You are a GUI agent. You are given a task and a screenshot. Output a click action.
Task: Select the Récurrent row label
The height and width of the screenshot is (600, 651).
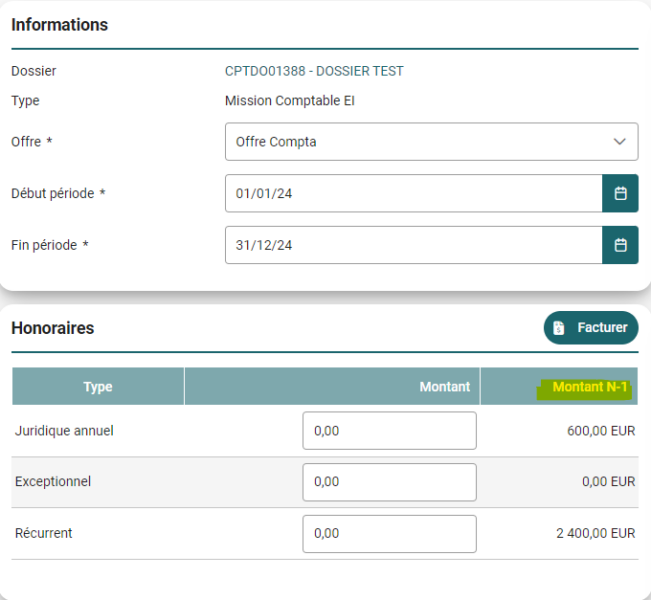[x=44, y=533]
